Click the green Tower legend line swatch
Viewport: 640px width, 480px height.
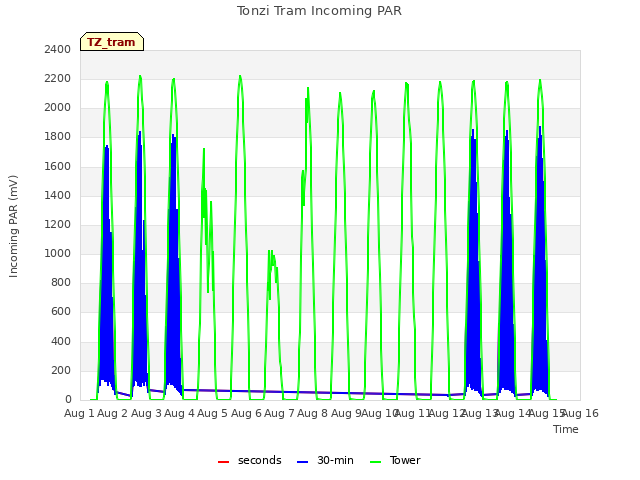click(375, 462)
